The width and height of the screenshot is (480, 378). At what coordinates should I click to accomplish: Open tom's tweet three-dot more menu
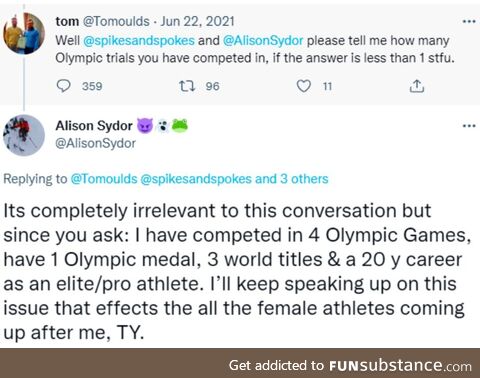[469, 21]
